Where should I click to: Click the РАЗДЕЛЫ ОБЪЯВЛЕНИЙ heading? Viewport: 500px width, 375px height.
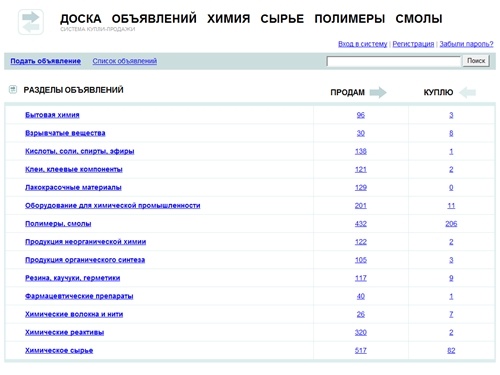(x=73, y=90)
